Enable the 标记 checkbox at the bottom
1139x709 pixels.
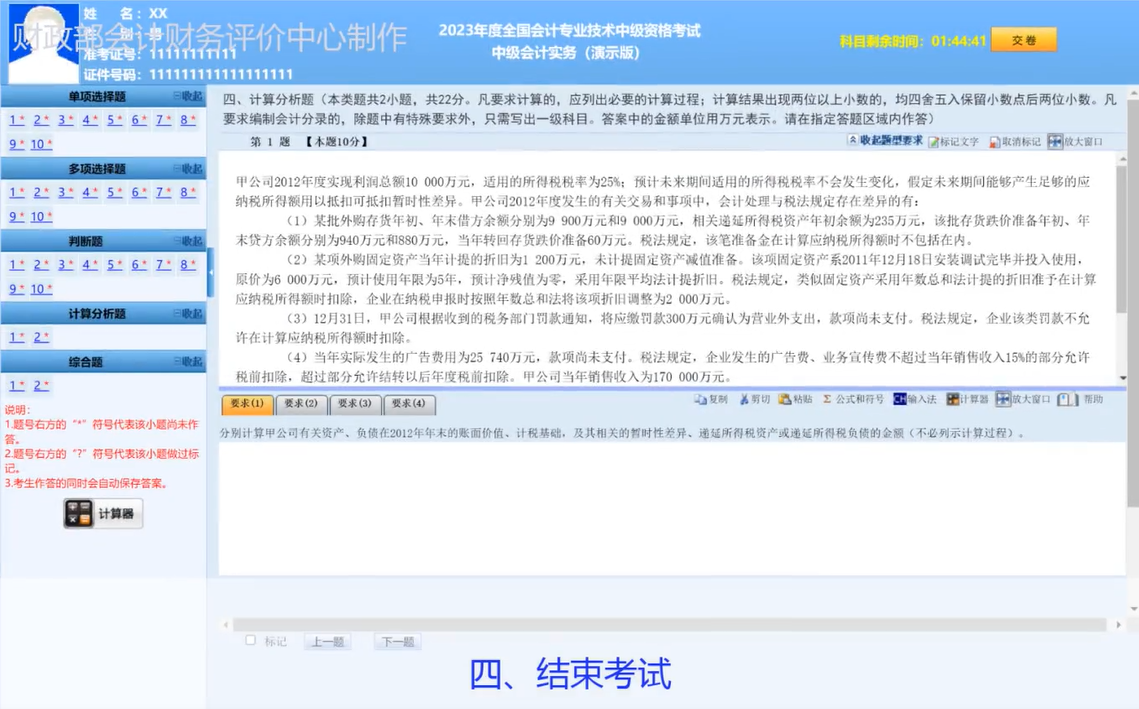(251, 639)
